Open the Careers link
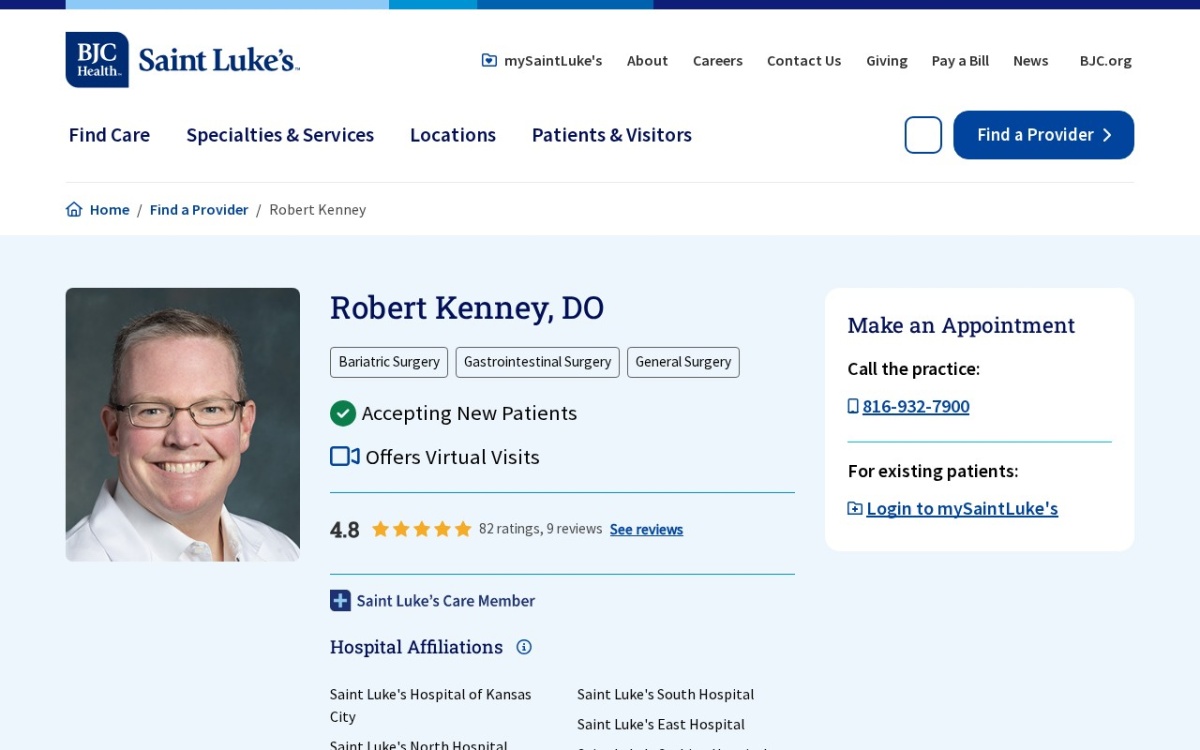The width and height of the screenshot is (1200, 750). click(718, 61)
